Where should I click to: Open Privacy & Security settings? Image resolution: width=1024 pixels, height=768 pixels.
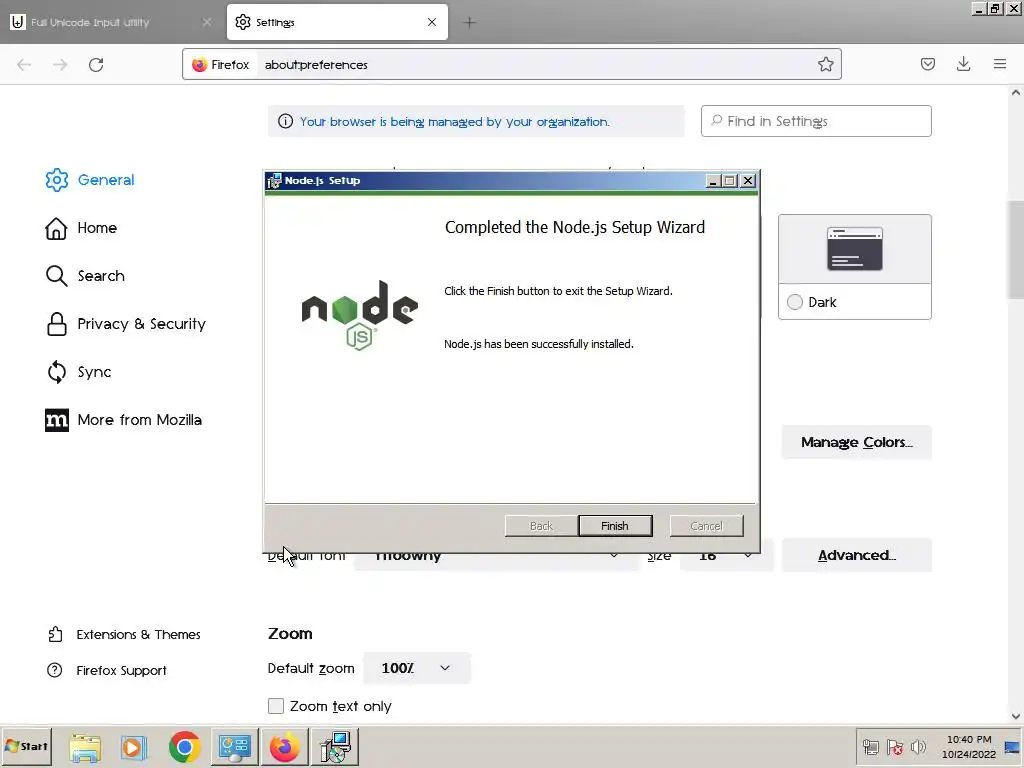click(x=125, y=324)
